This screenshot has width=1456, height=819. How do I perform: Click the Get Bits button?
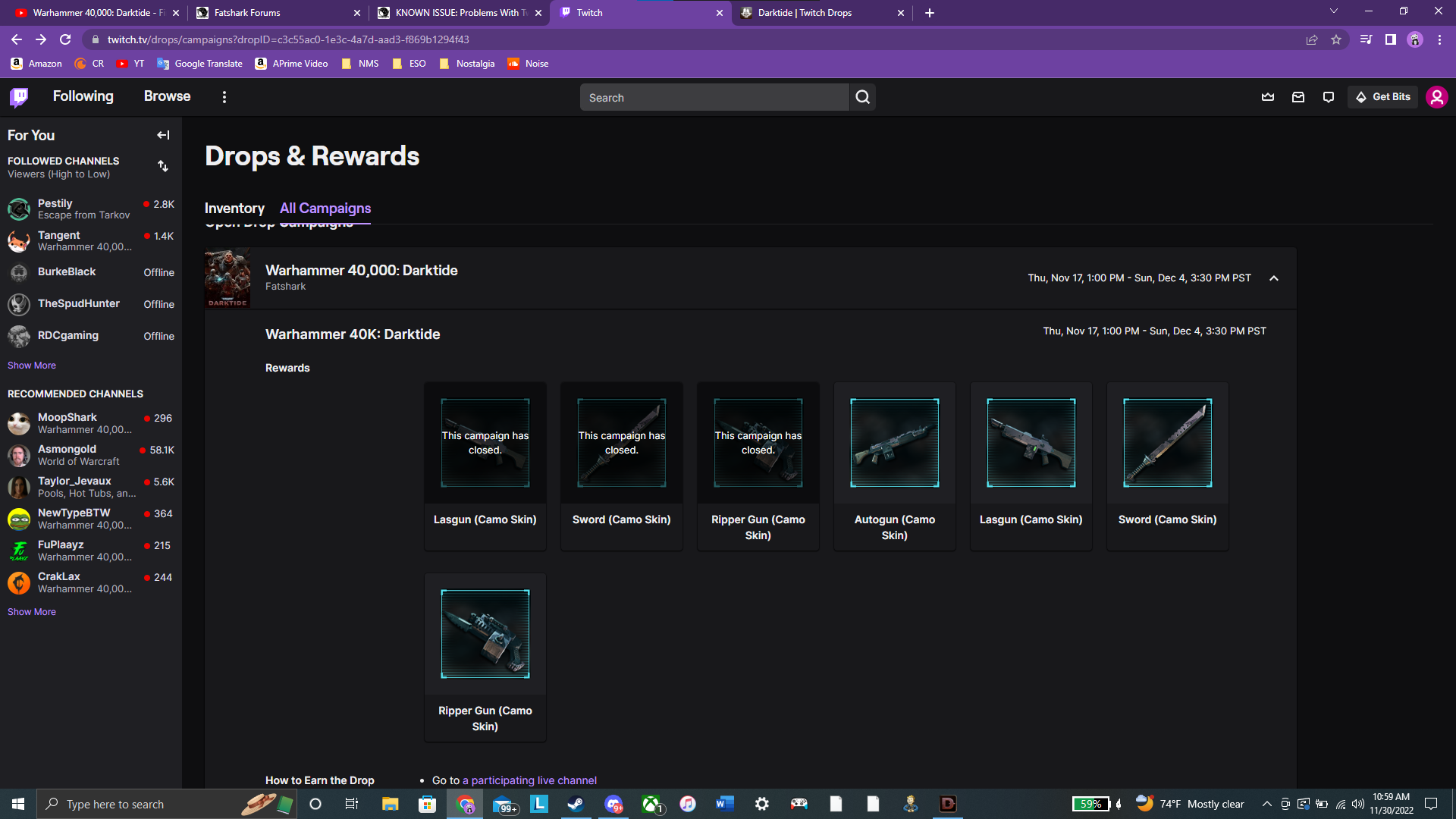[1382, 97]
